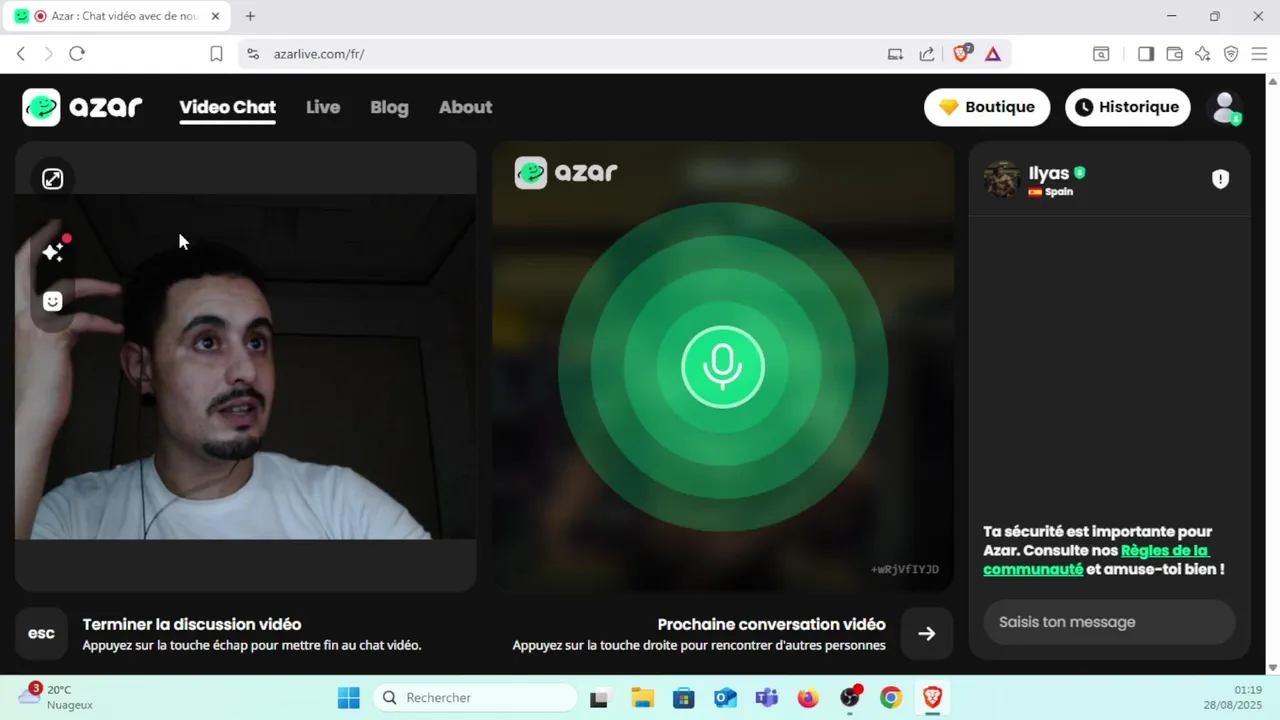The height and width of the screenshot is (720, 1280).
Task: Open Microsoft Teams from taskbar
Action: click(766, 698)
